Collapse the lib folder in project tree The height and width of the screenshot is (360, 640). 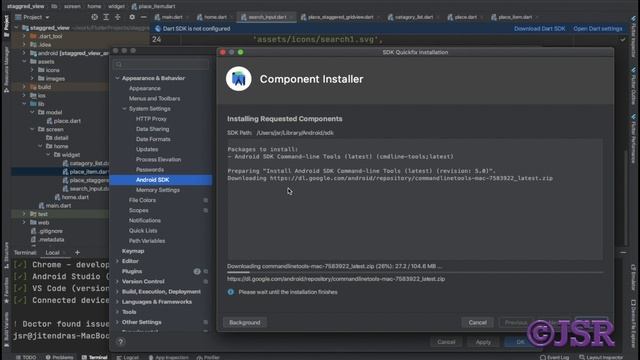(24, 104)
